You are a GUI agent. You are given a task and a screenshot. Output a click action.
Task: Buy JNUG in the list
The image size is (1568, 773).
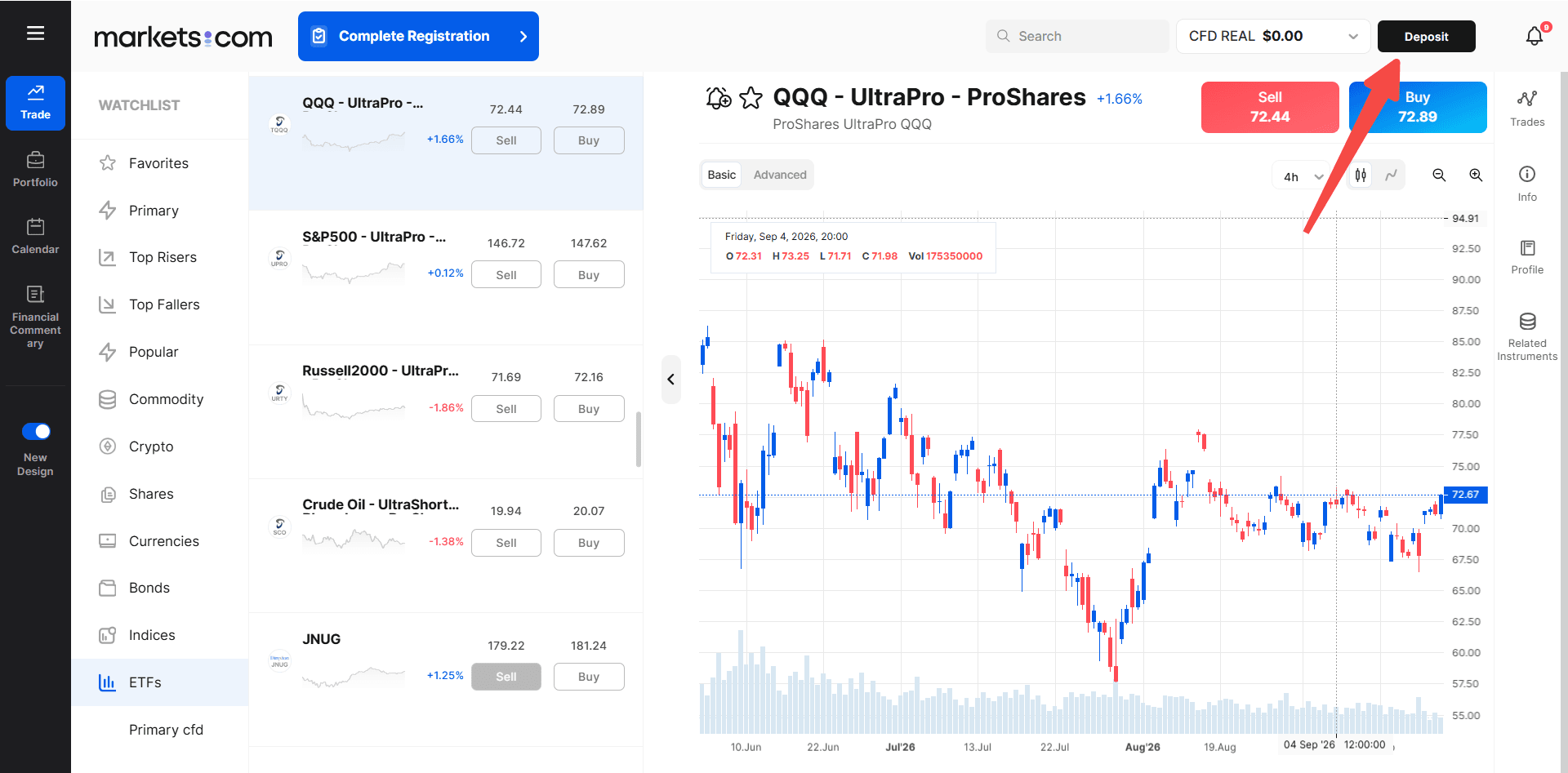(589, 677)
